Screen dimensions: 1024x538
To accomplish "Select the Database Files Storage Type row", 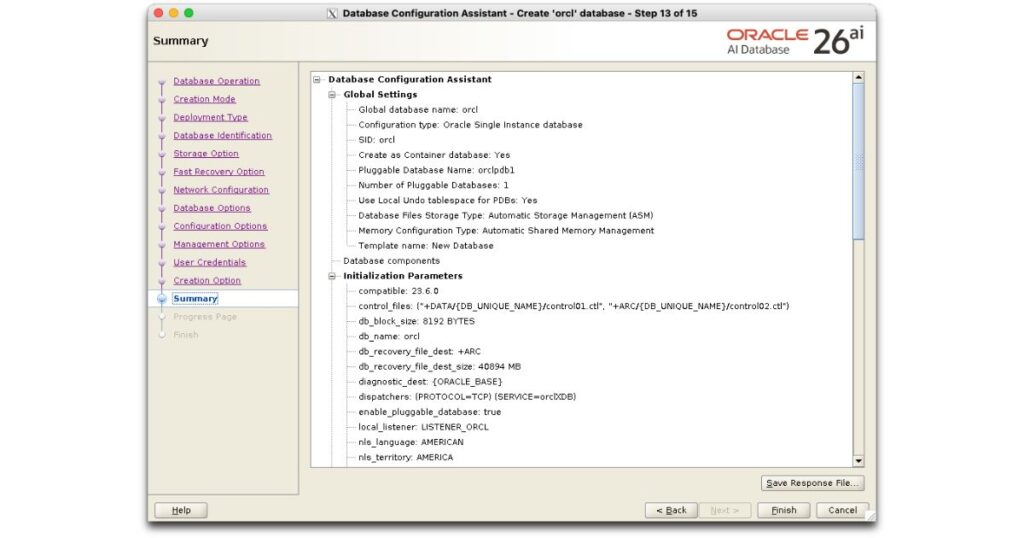I will point(505,215).
